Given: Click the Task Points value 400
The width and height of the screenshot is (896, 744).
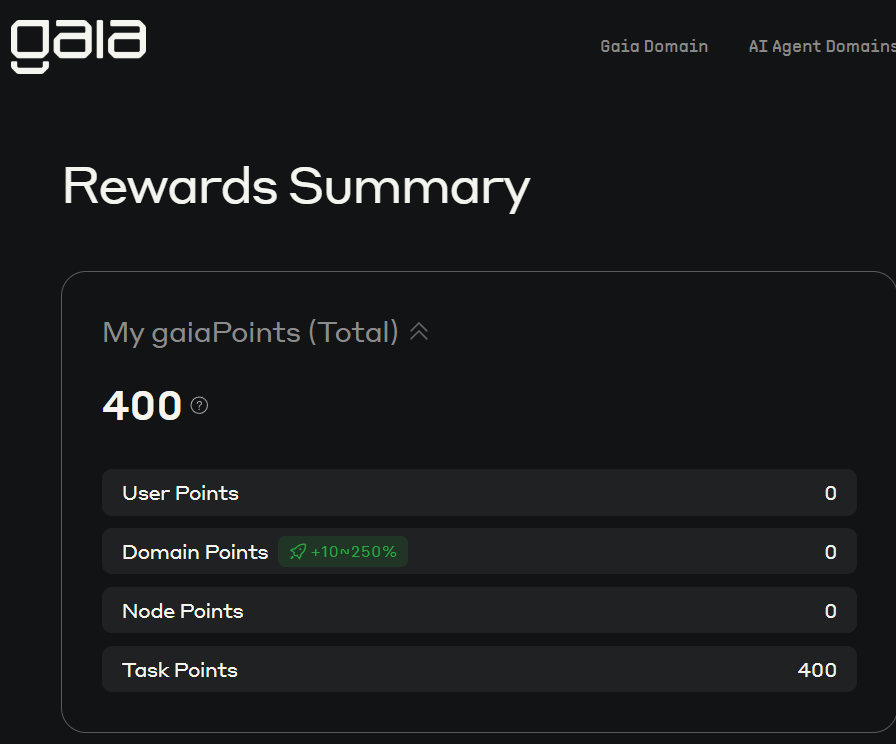Looking at the screenshot, I should (x=817, y=670).
